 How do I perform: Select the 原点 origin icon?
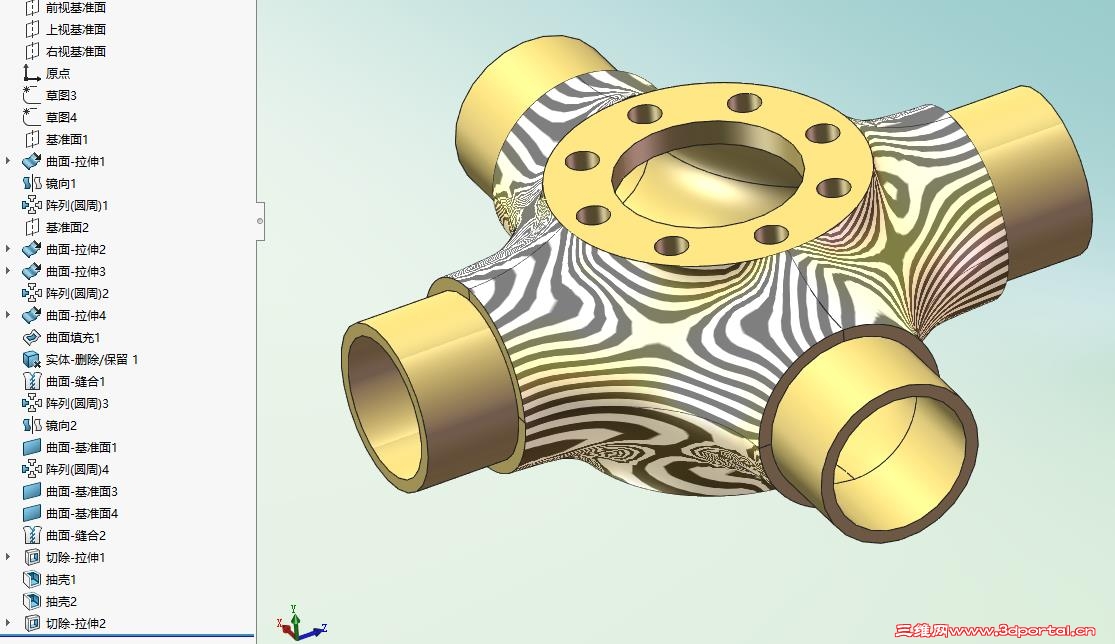pyautogui.click(x=32, y=73)
